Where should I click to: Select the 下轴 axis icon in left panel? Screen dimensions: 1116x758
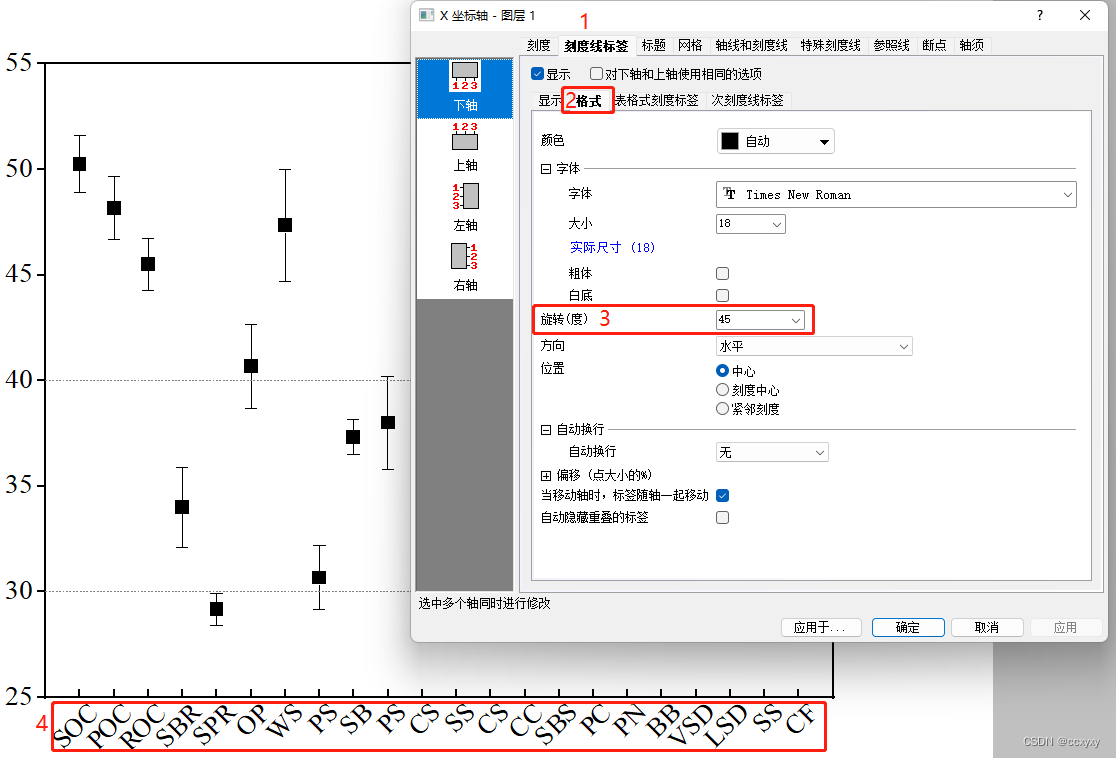tap(464, 85)
